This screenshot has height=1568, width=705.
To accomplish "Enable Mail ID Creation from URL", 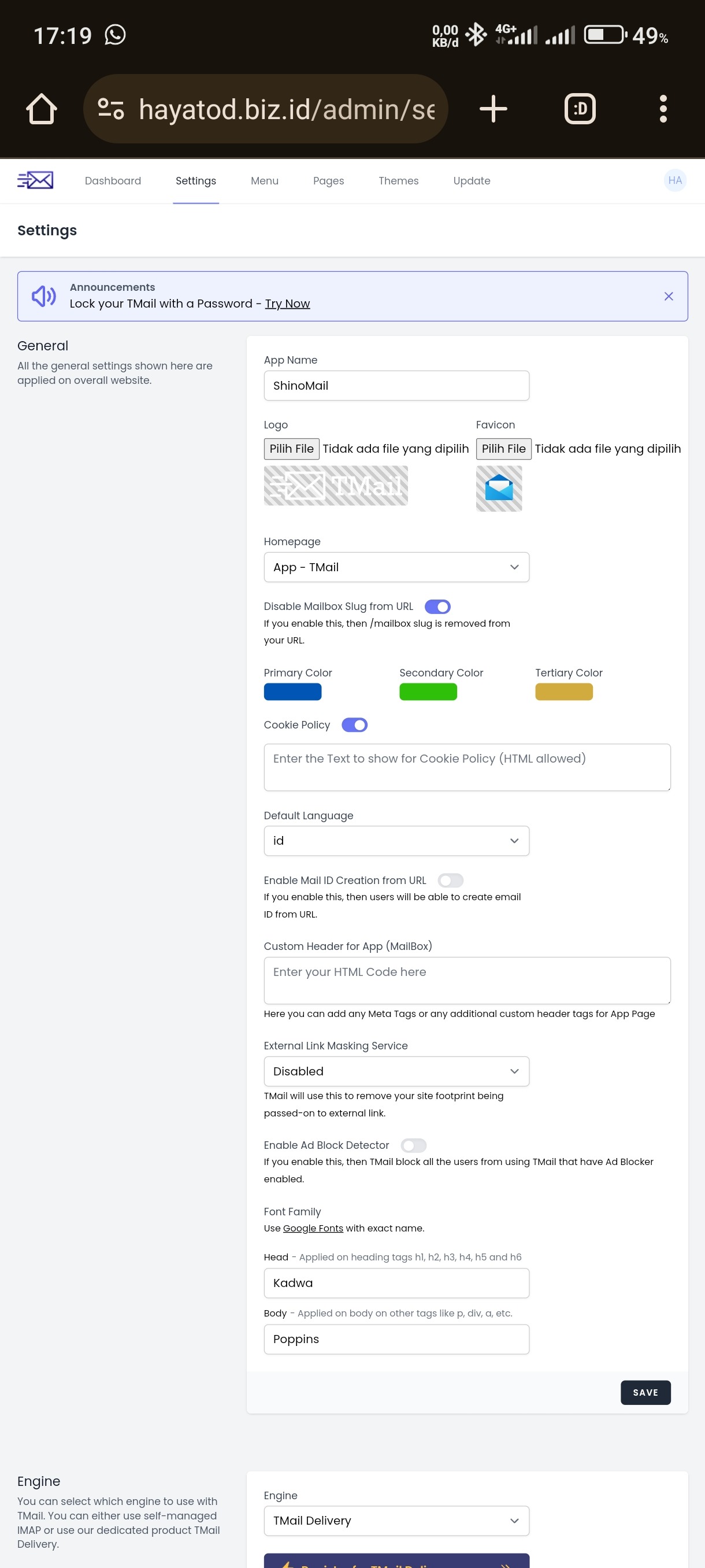I will point(450,880).
